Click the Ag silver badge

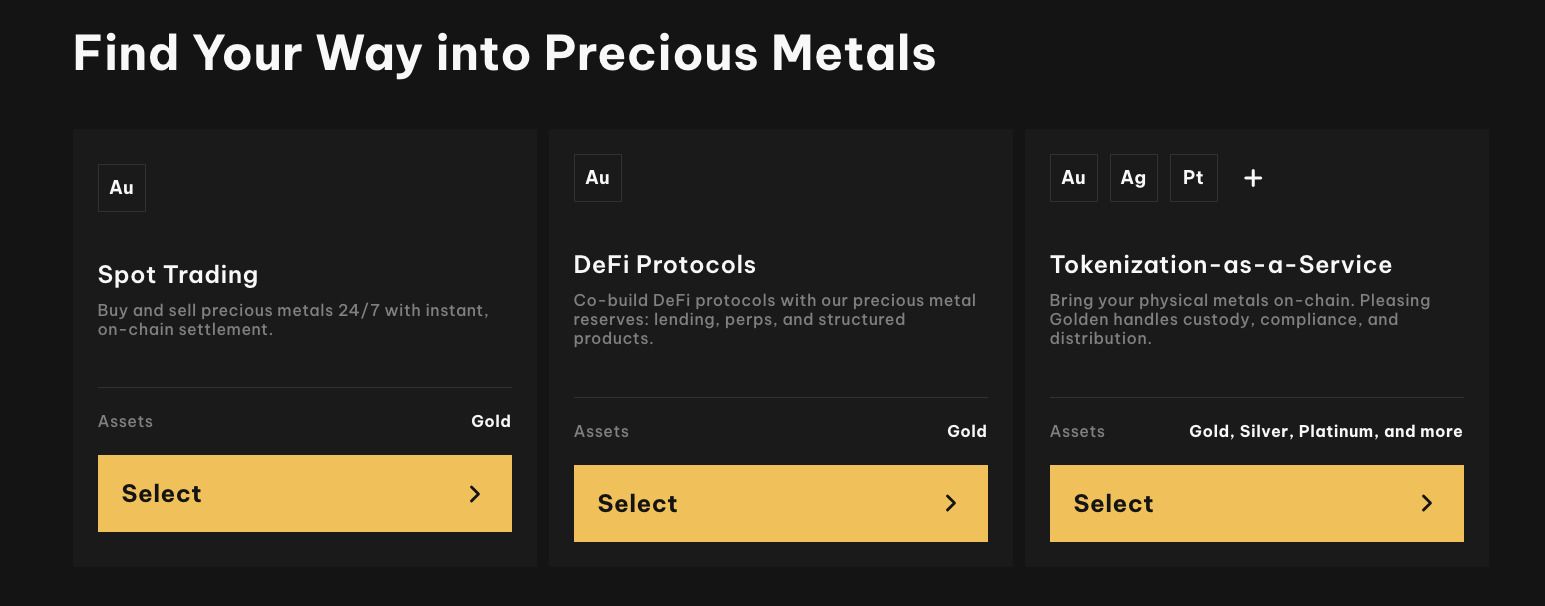1134,178
